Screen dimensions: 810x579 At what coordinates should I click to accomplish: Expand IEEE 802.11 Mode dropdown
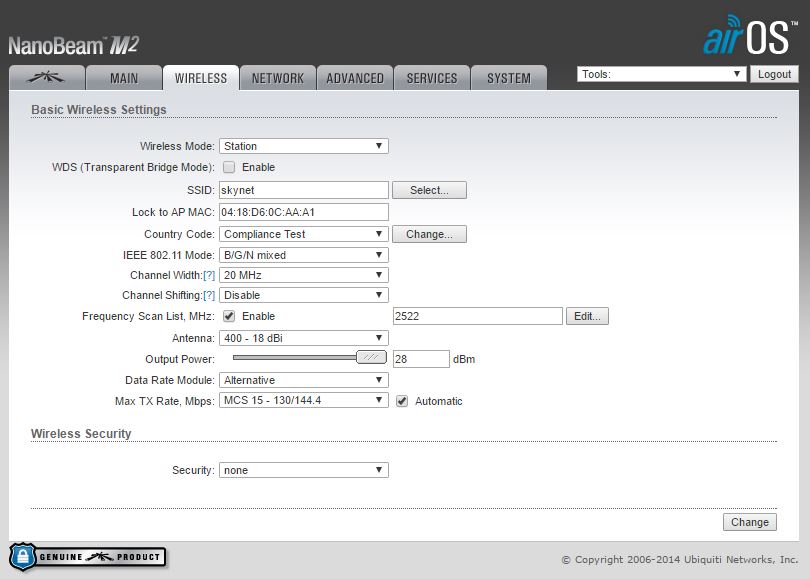click(303, 255)
